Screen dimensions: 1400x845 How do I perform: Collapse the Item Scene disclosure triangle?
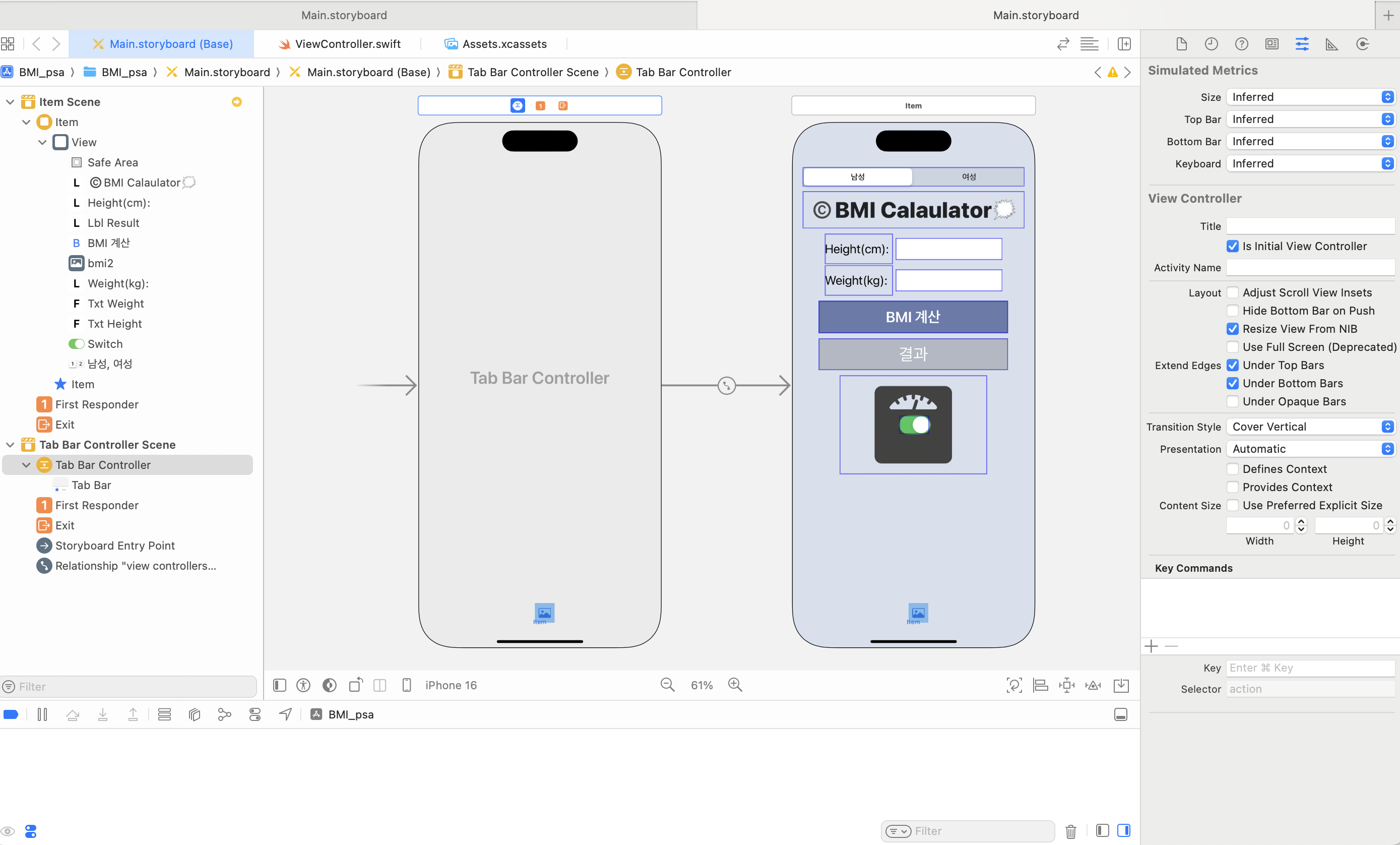pyautogui.click(x=10, y=102)
